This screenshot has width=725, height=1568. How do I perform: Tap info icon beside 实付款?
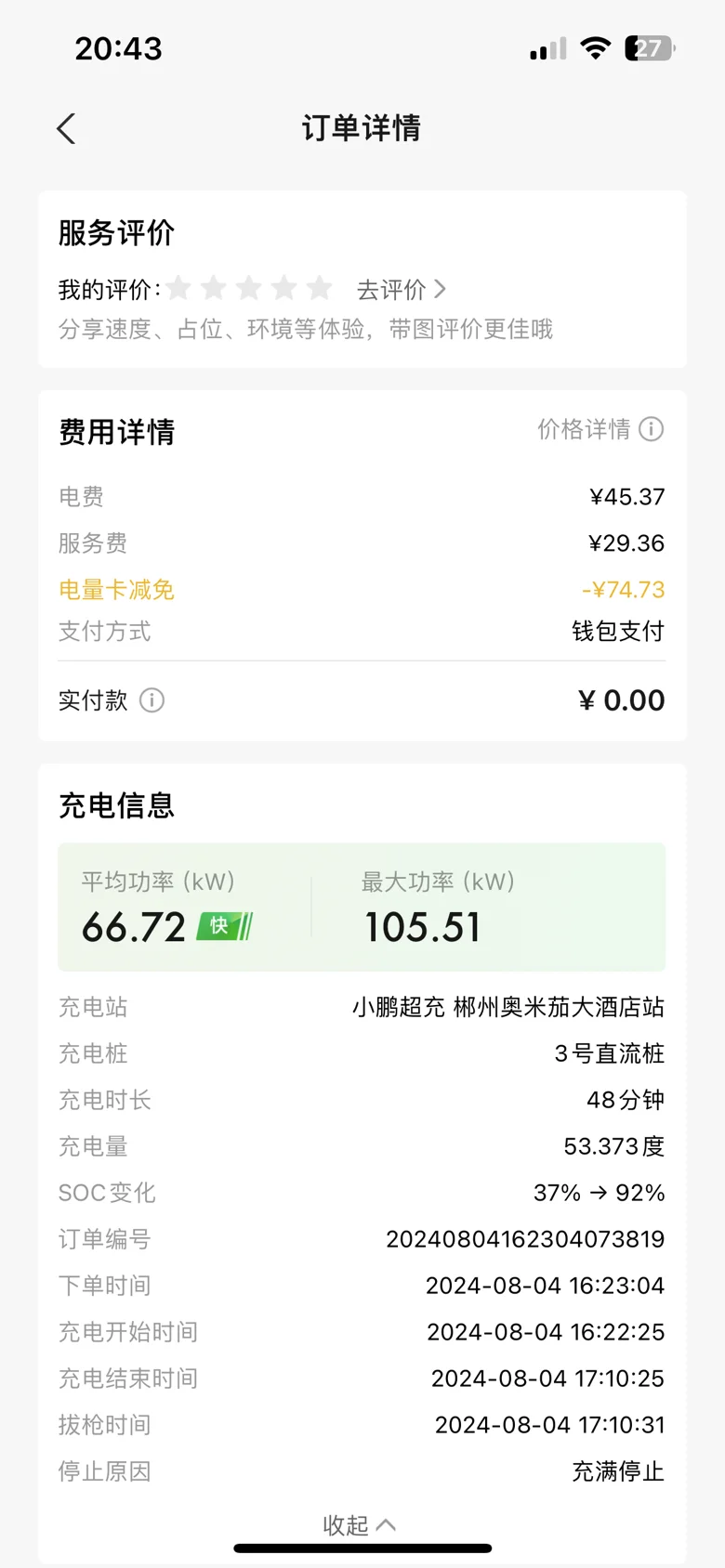152,700
